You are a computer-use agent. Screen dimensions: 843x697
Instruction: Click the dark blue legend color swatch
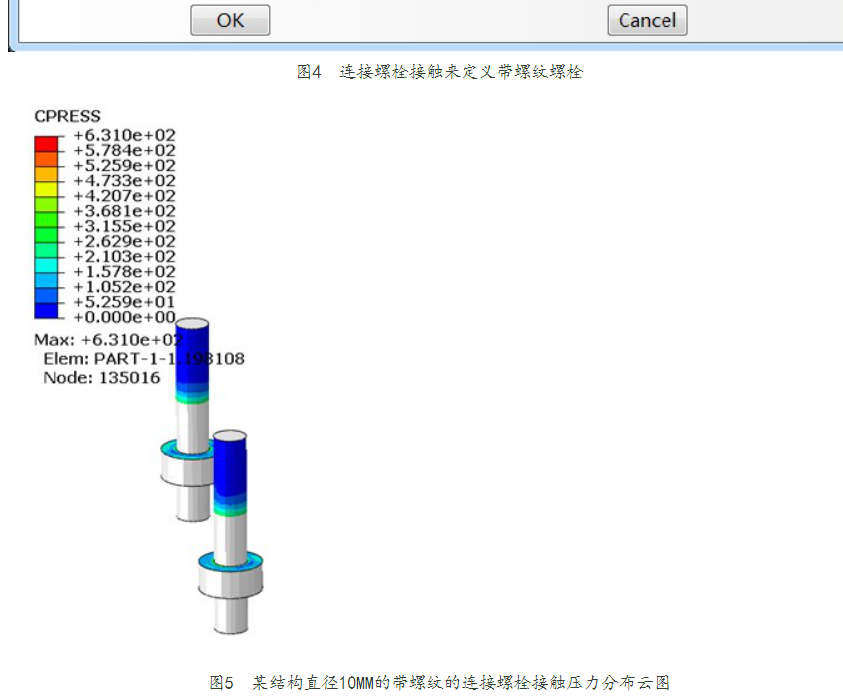(x=46, y=311)
